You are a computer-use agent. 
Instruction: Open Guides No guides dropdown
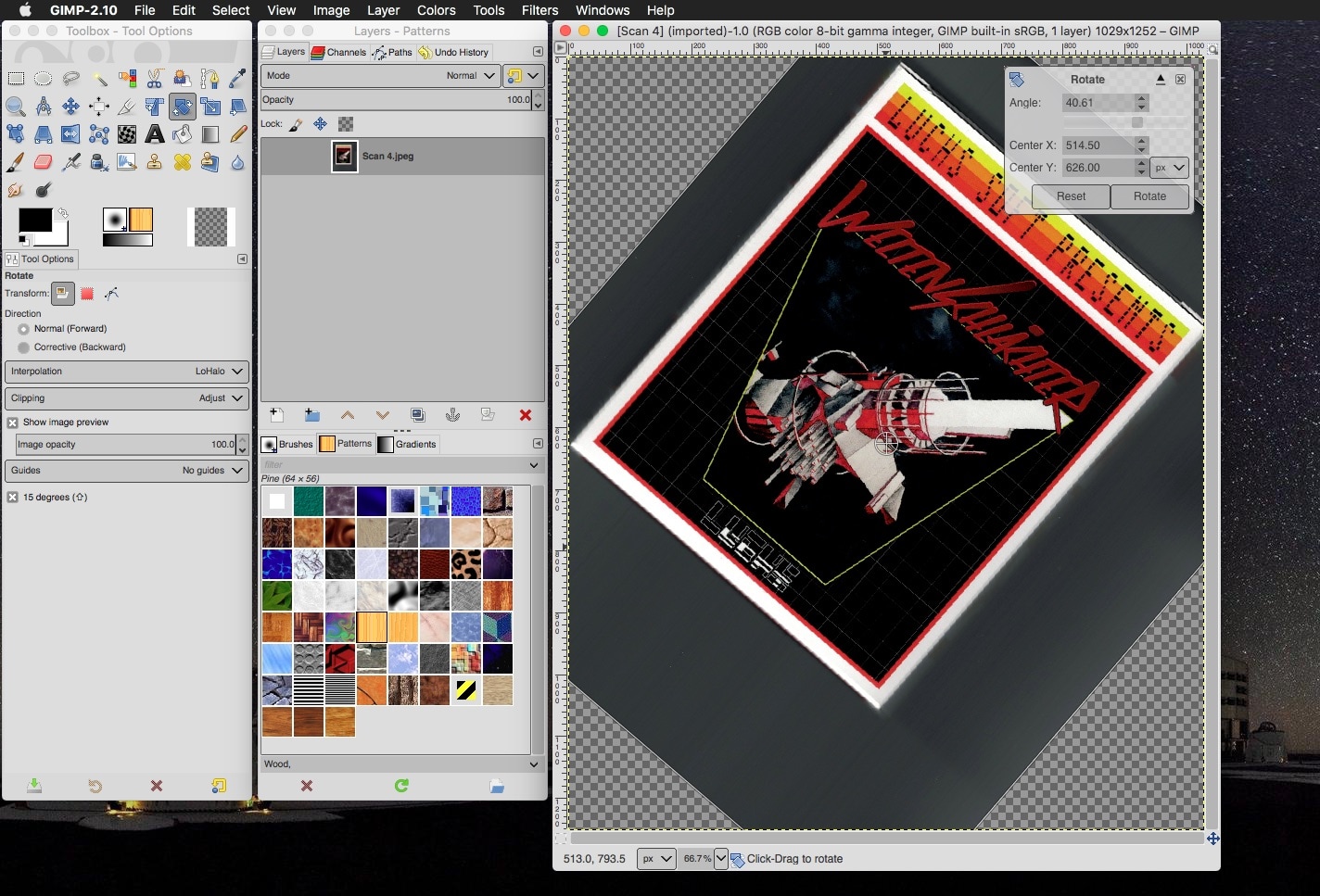[x=127, y=471]
